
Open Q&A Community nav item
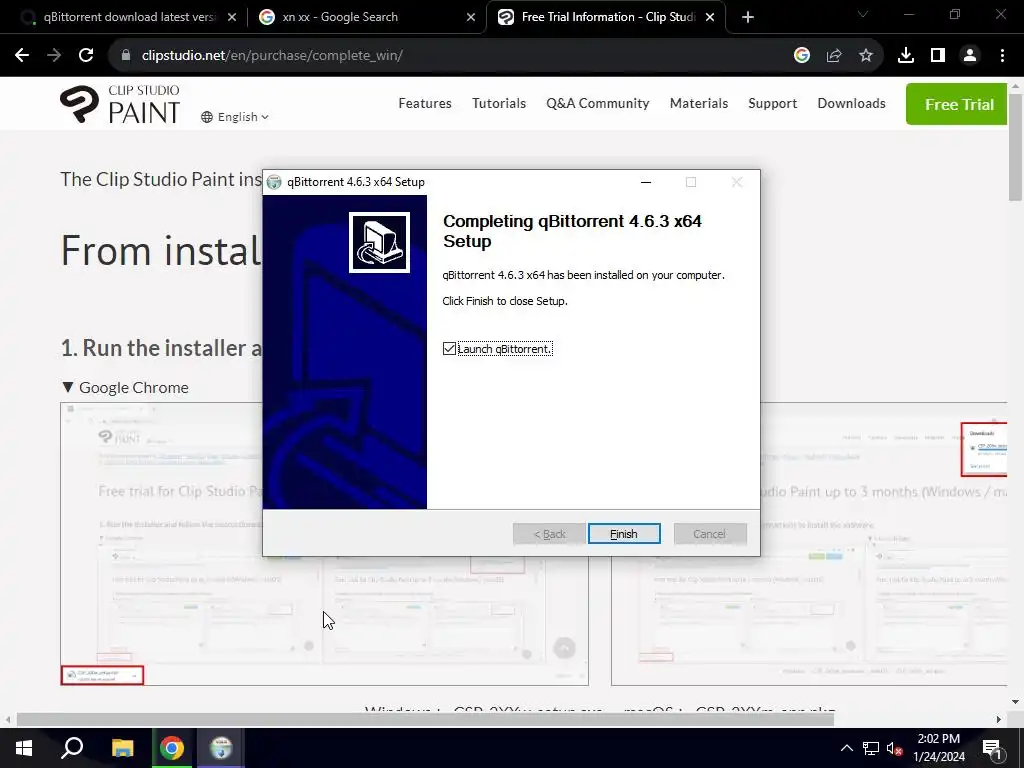[598, 103]
